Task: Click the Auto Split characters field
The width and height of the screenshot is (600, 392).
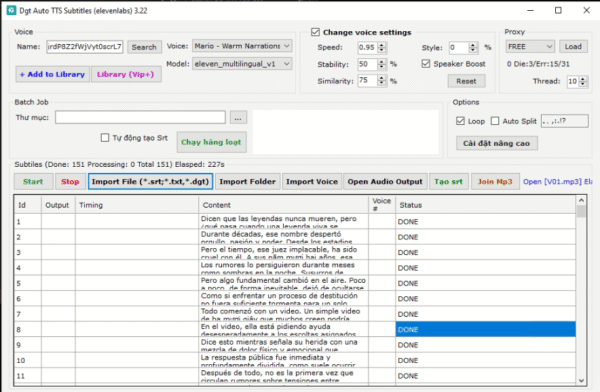Action: pos(564,121)
